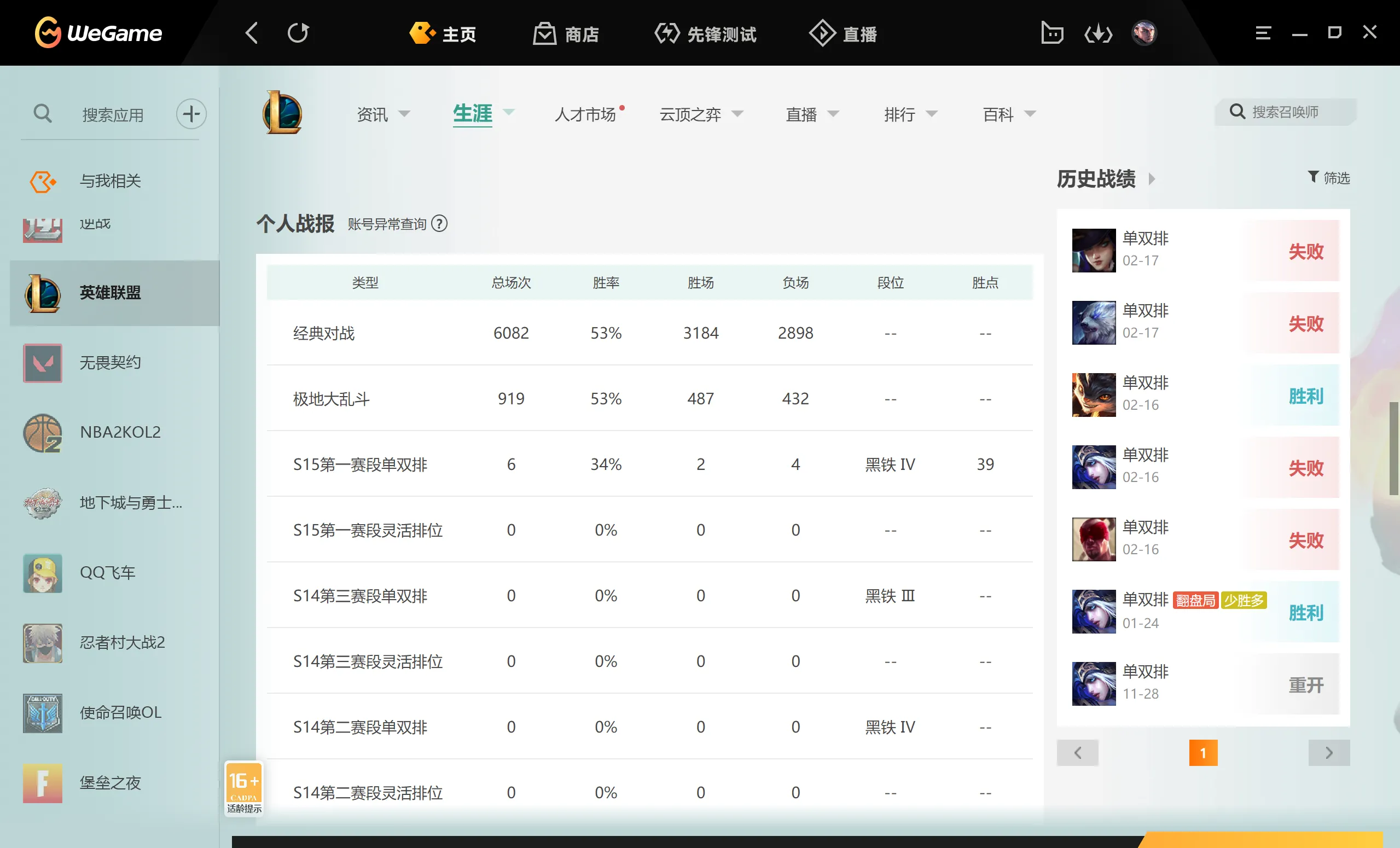Screen dimensions: 1400x848
Task: Expand 历史战绩 arrow
Action: [1152, 179]
